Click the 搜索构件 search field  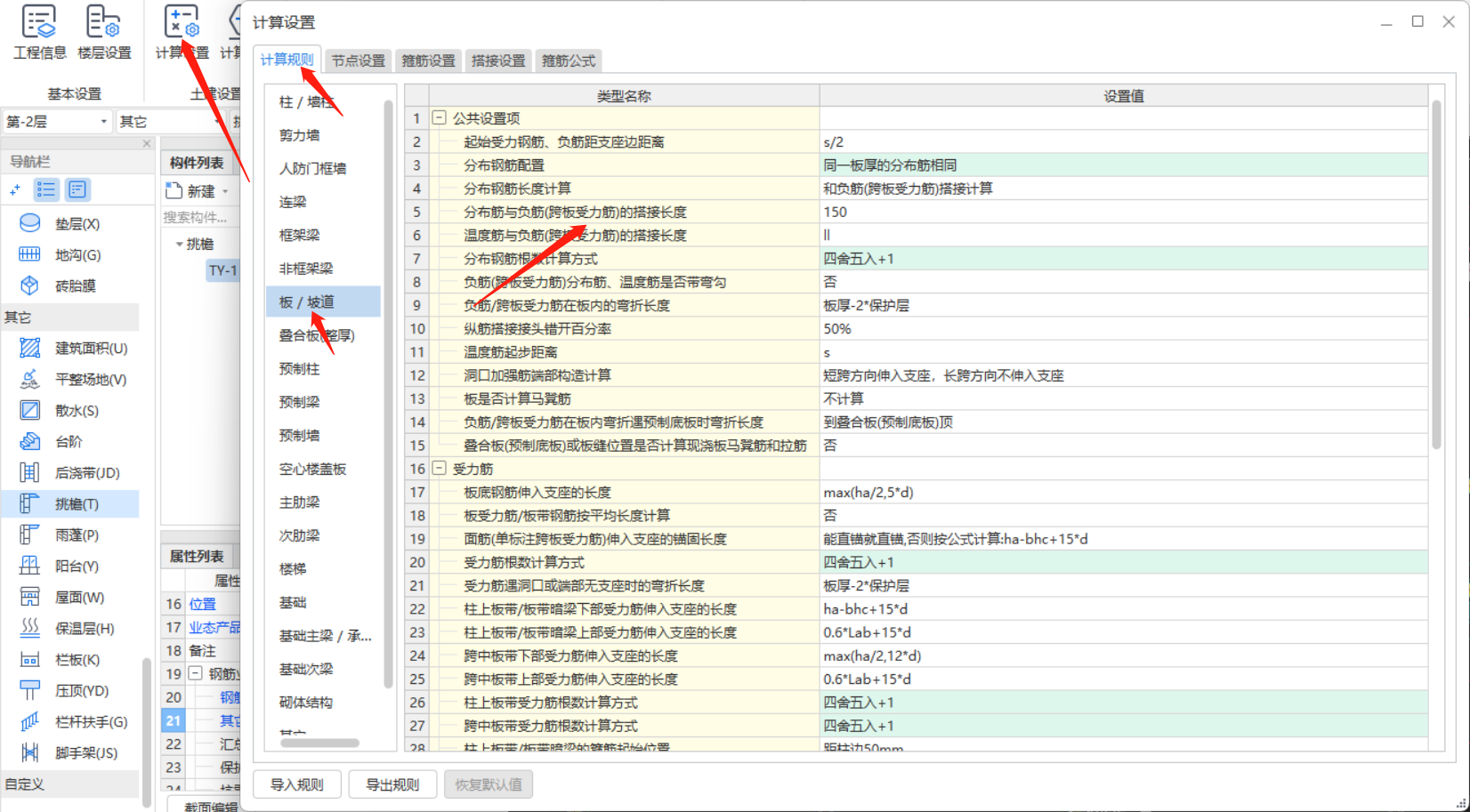click(200, 217)
